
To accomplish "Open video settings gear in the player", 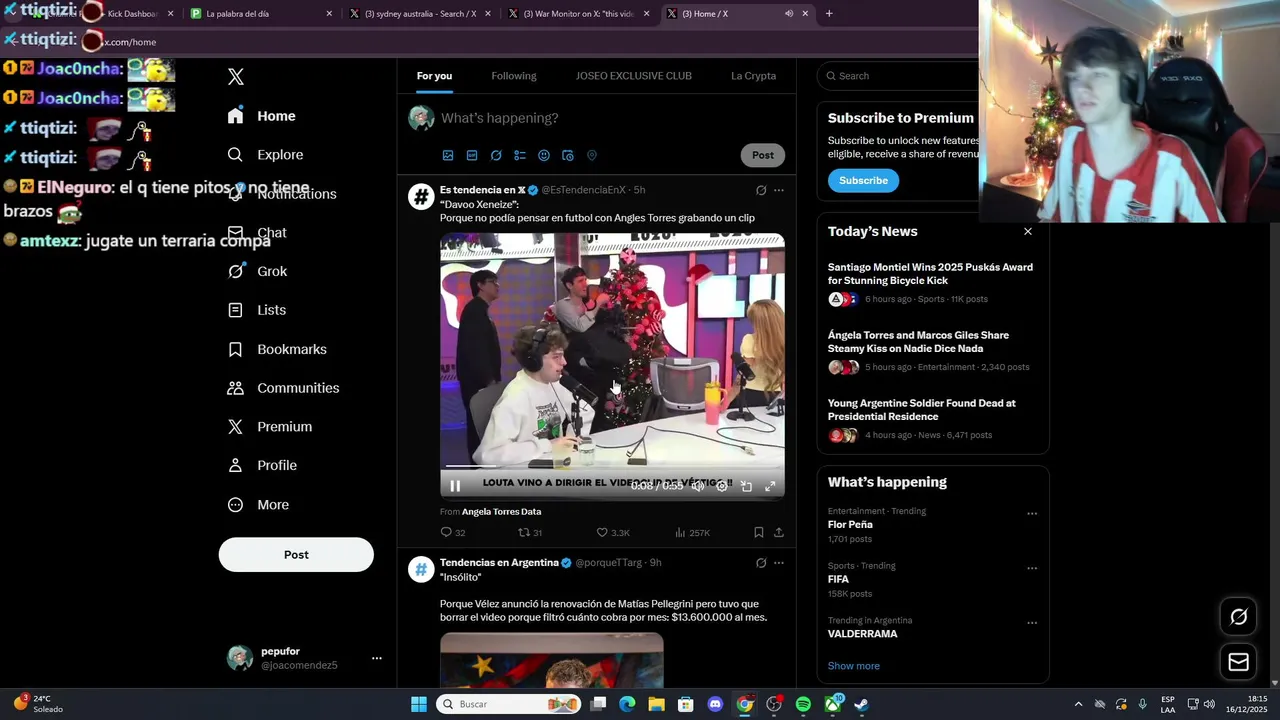I will (722, 486).
